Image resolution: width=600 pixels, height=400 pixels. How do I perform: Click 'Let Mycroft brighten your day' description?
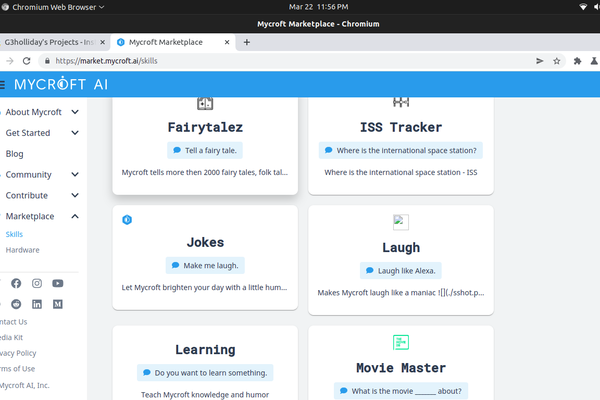(x=204, y=287)
